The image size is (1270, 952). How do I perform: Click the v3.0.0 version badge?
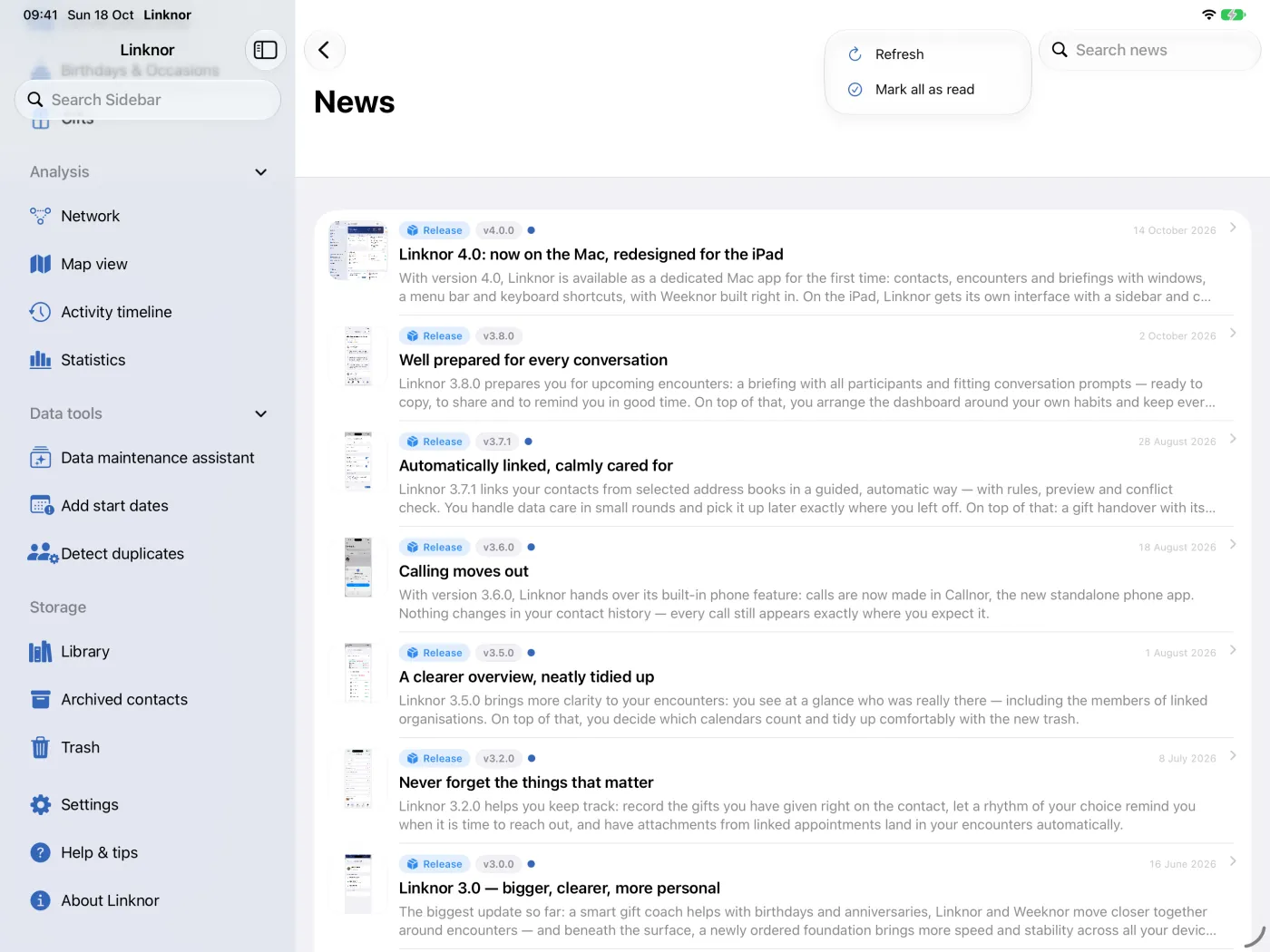point(498,864)
